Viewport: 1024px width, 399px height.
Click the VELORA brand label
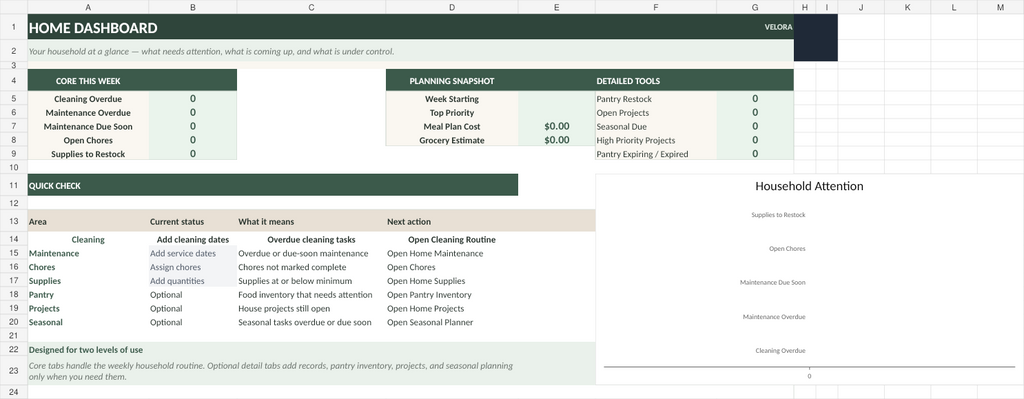tap(778, 27)
